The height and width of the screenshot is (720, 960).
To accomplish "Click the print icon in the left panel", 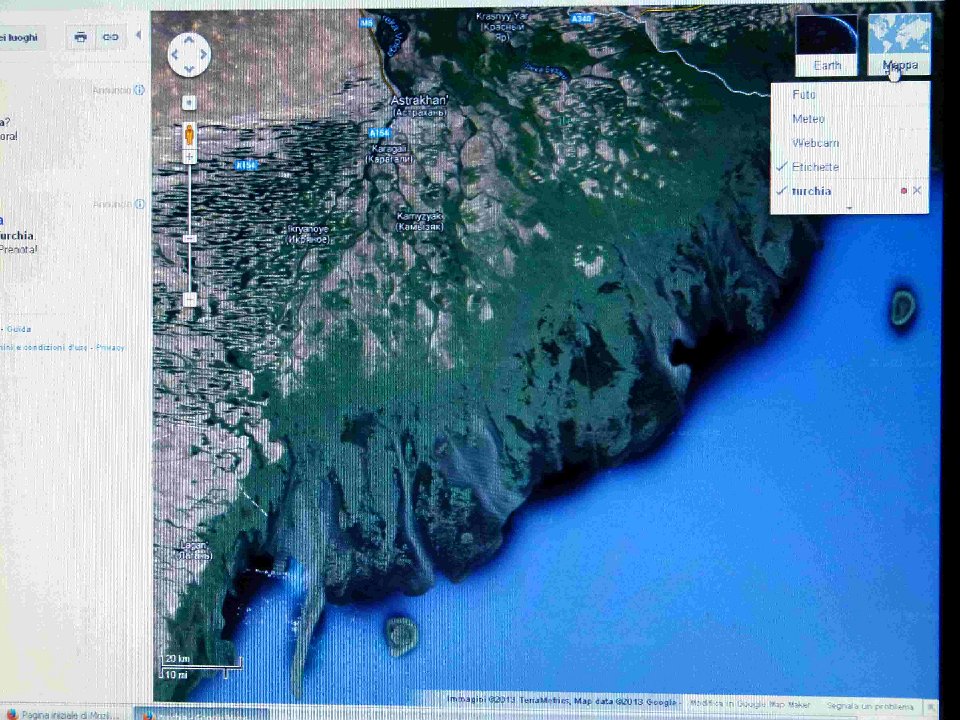I will (x=80, y=37).
